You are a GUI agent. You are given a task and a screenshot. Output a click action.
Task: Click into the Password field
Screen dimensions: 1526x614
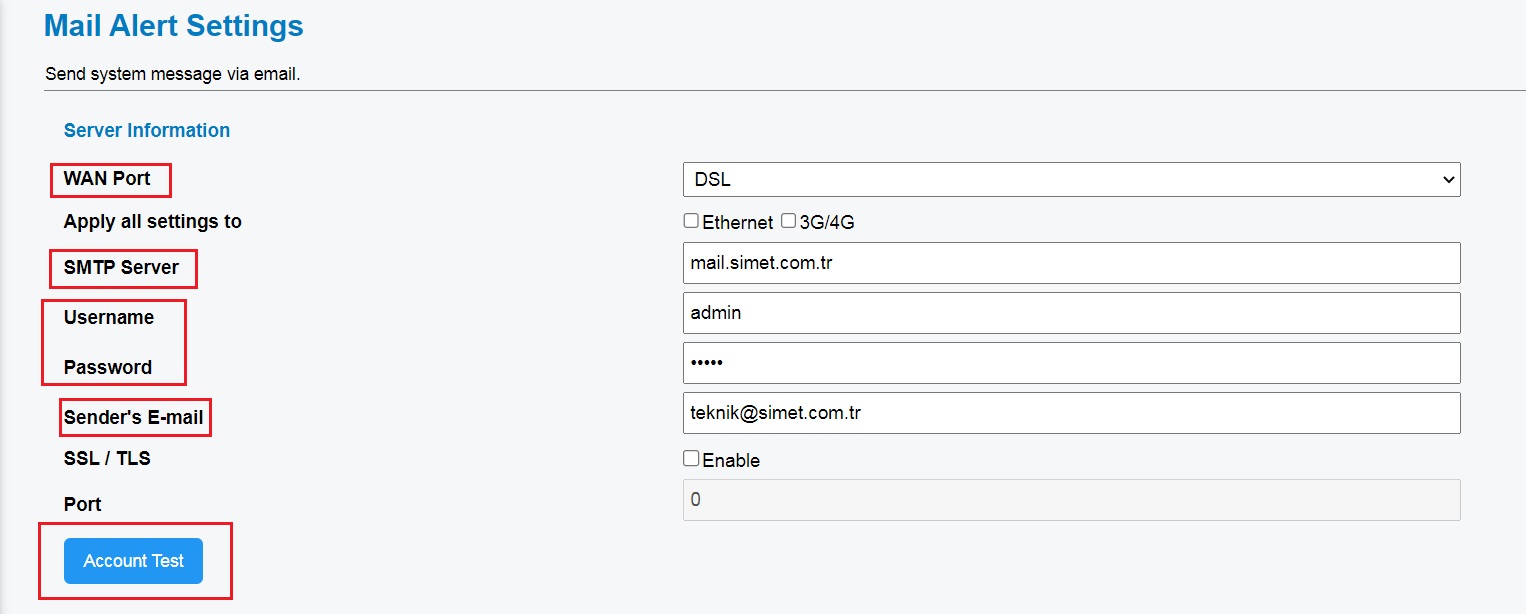coord(1071,363)
